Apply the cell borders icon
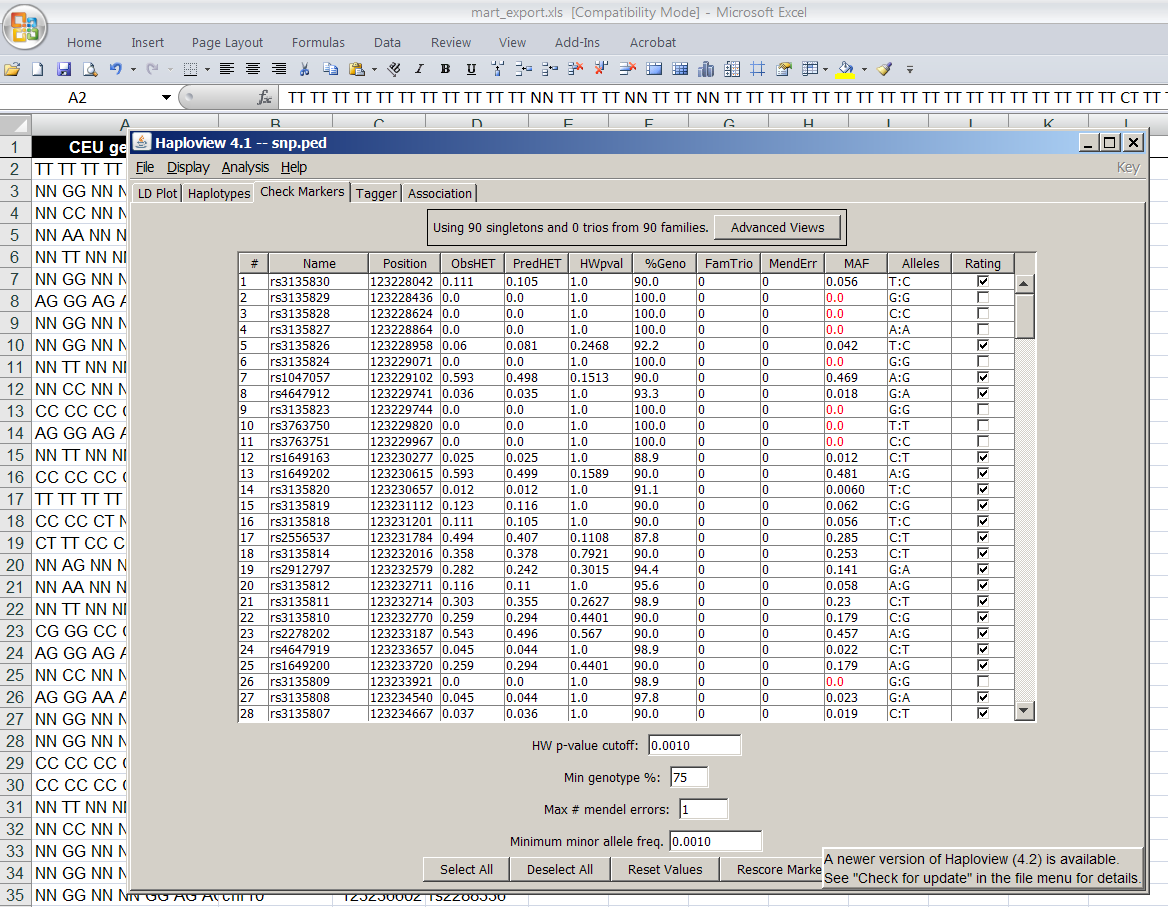Image resolution: width=1168 pixels, height=907 pixels. click(x=191, y=69)
